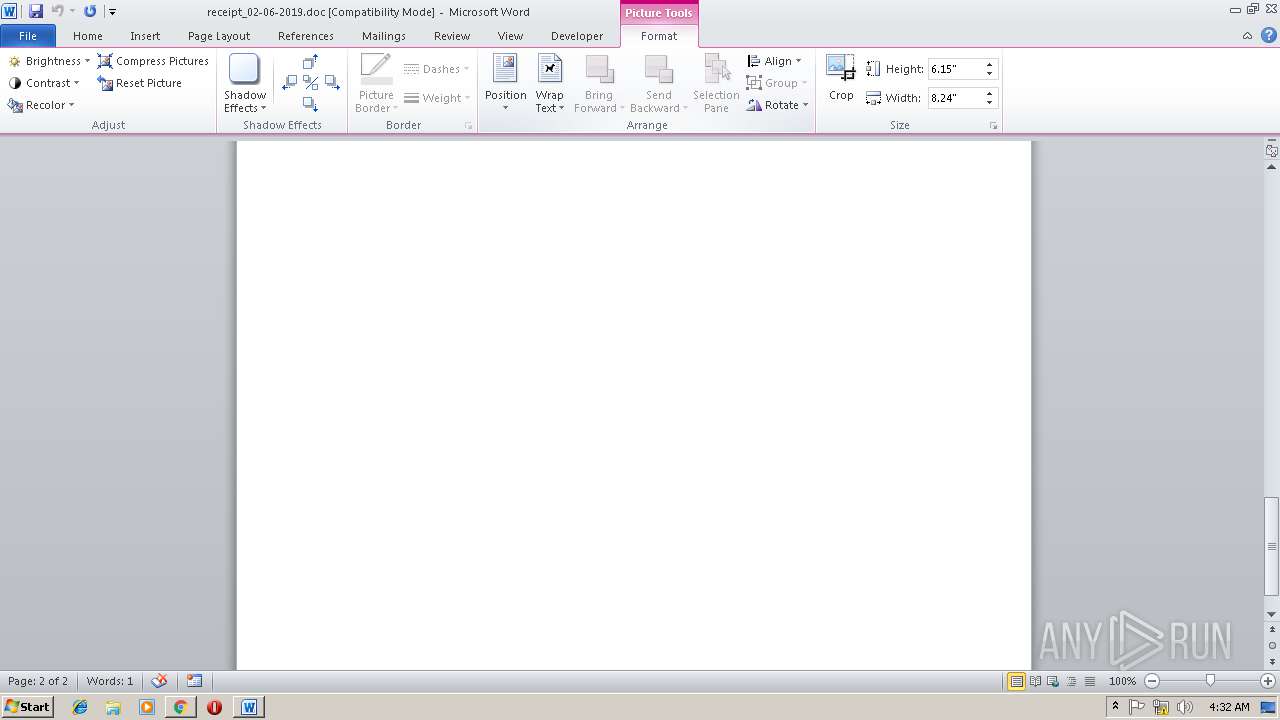Open the Developer tab

click(577, 36)
